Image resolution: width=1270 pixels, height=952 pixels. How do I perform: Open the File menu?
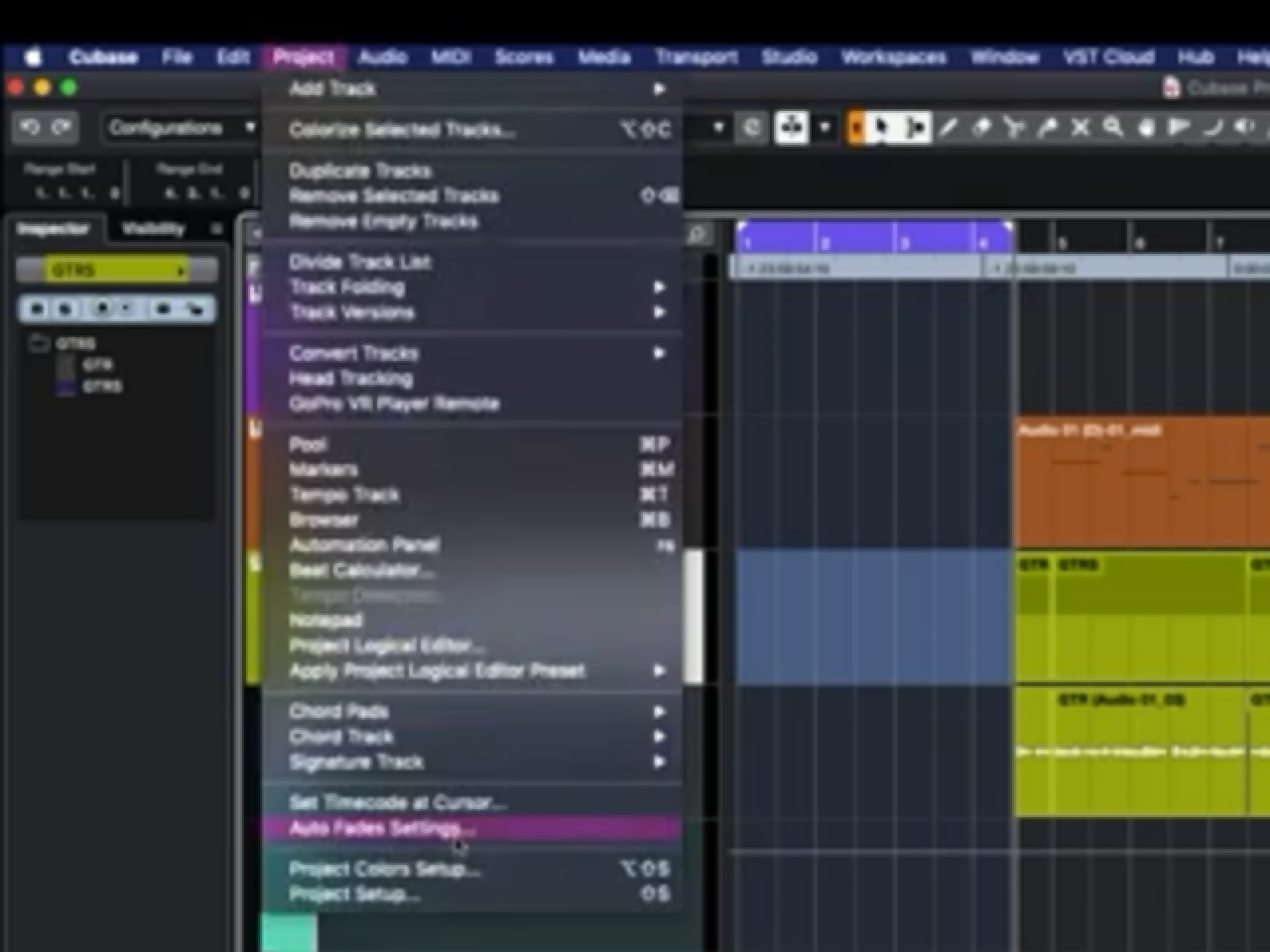pyautogui.click(x=177, y=57)
